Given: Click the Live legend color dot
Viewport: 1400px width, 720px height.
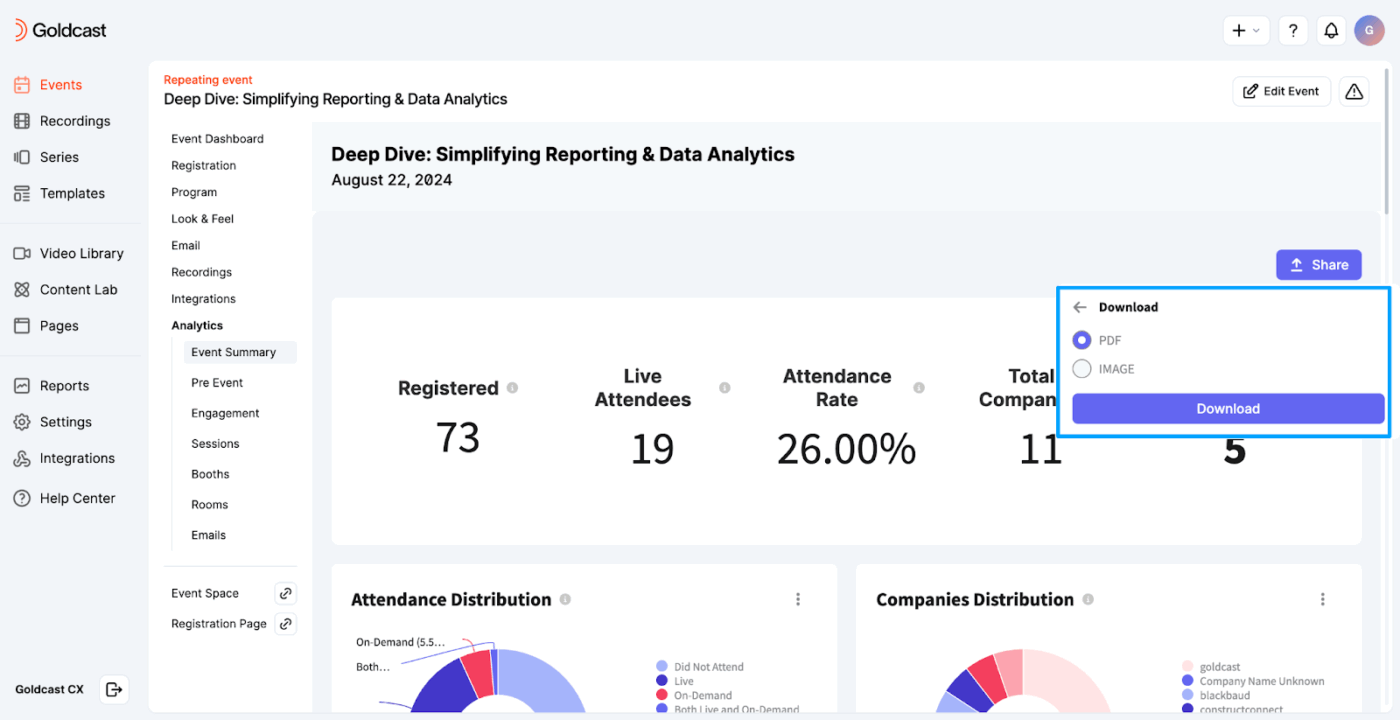Looking at the screenshot, I should [661, 681].
